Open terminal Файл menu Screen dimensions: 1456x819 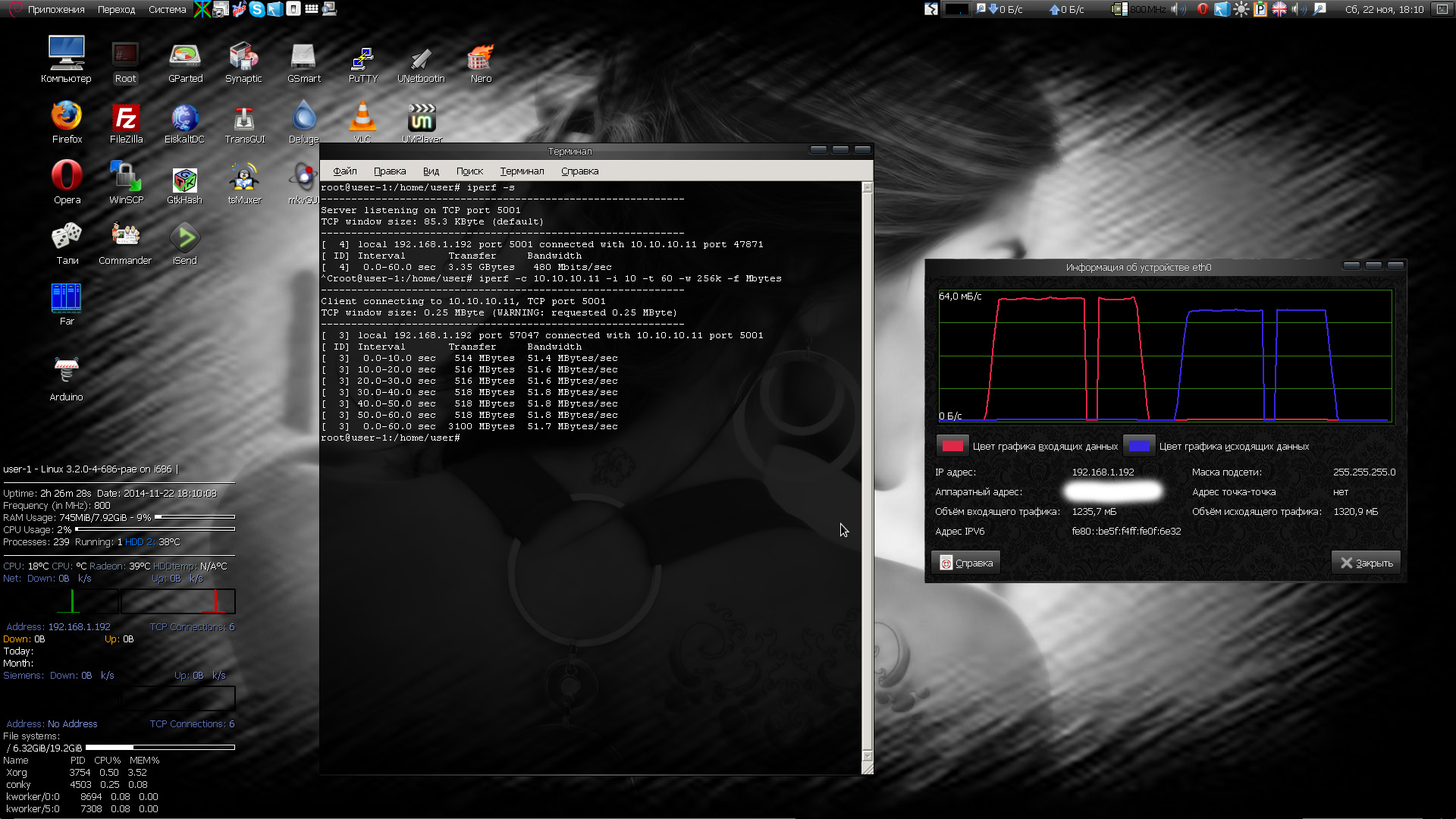344,171
